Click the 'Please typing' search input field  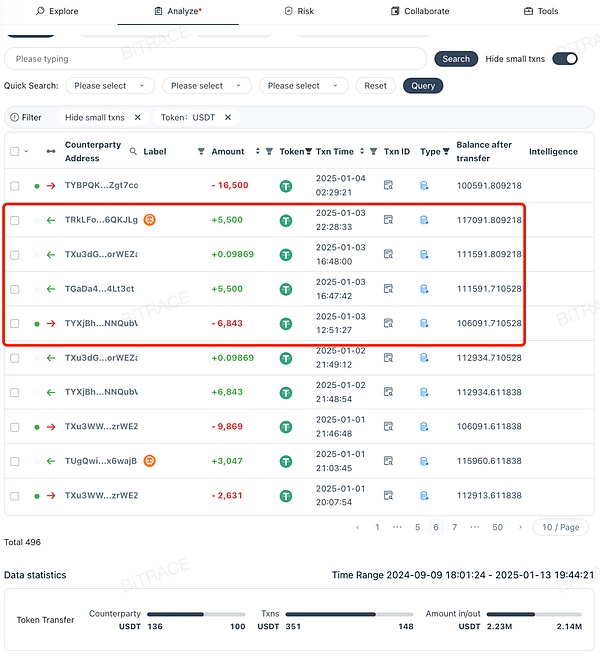215,59
